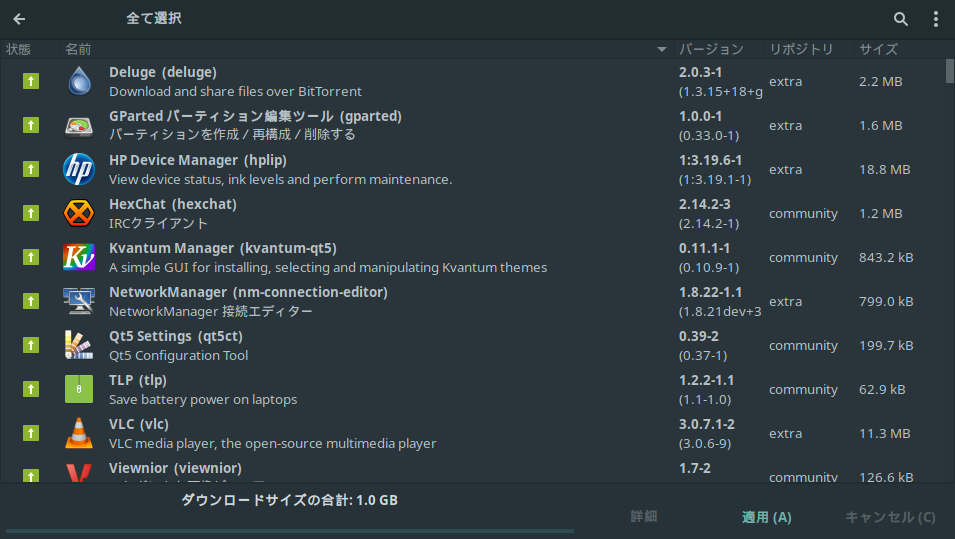Toggle the upgrade status for qt5ct
The width and height of the screenshot is (955, 539).
[x=31, y=345]
